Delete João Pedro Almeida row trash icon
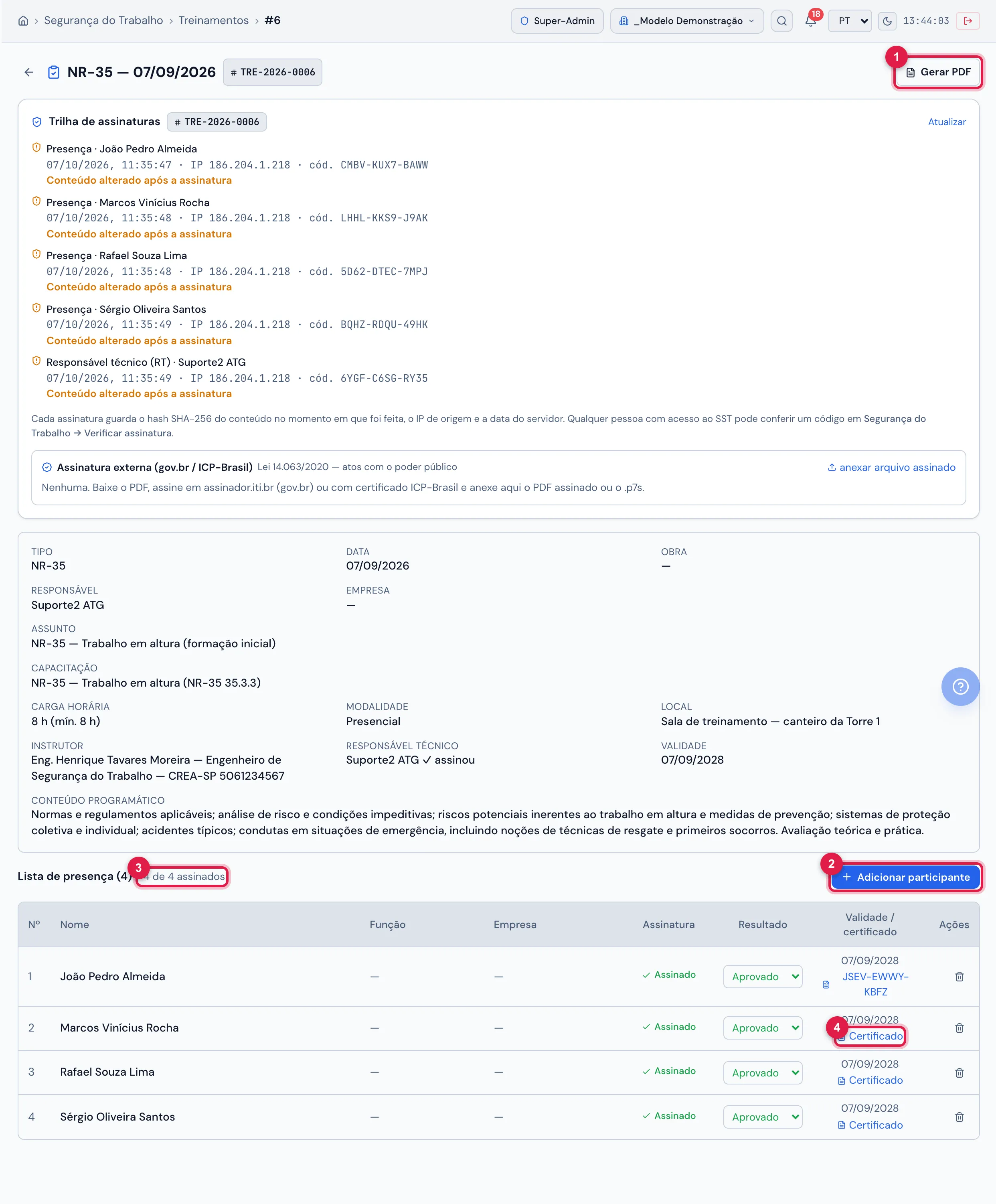The width and height of the screenshot is (996, 1204). tap(960, 976)
